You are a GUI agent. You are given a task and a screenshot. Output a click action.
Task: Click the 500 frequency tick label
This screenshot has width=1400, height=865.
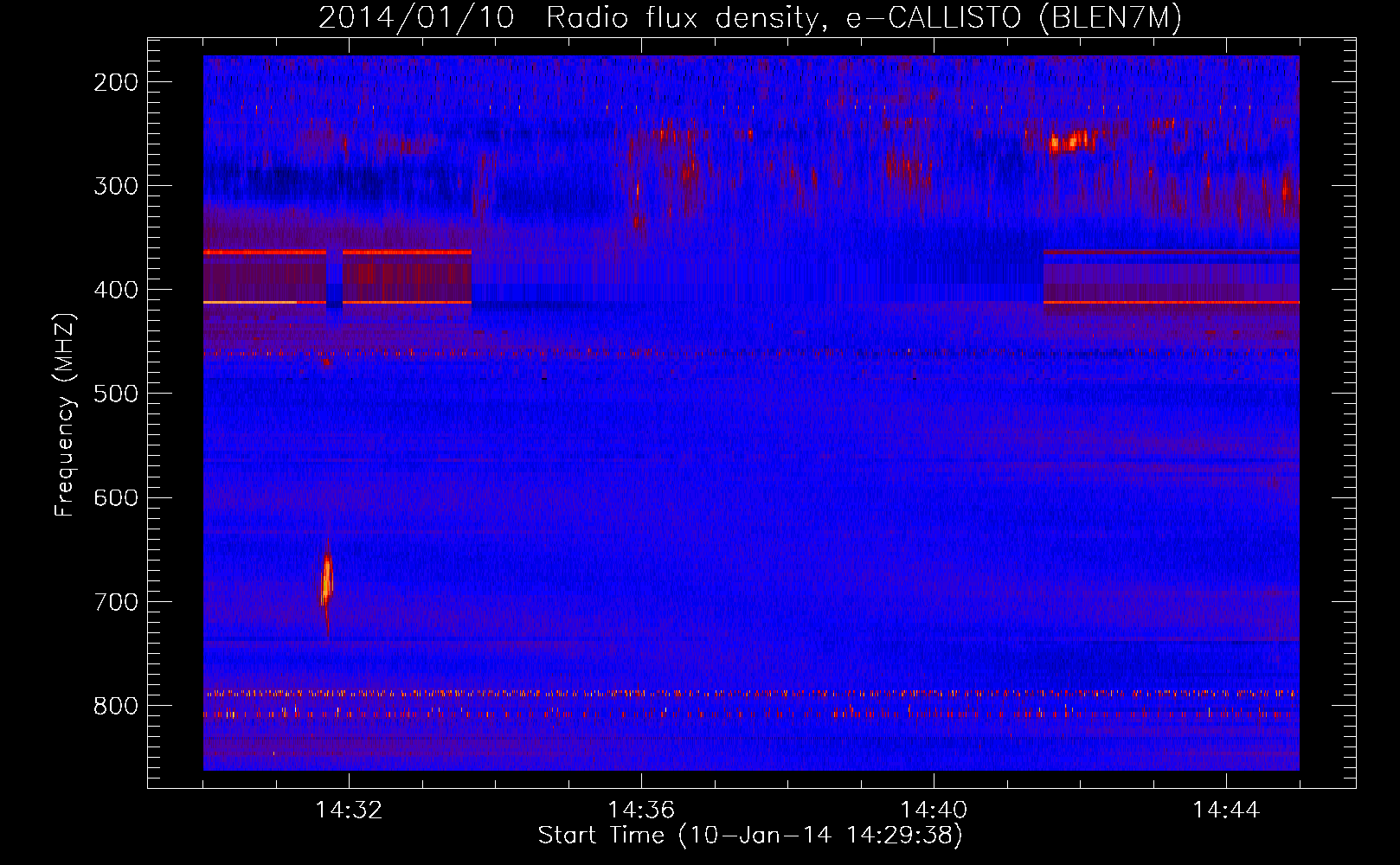(x=116, y=394)
